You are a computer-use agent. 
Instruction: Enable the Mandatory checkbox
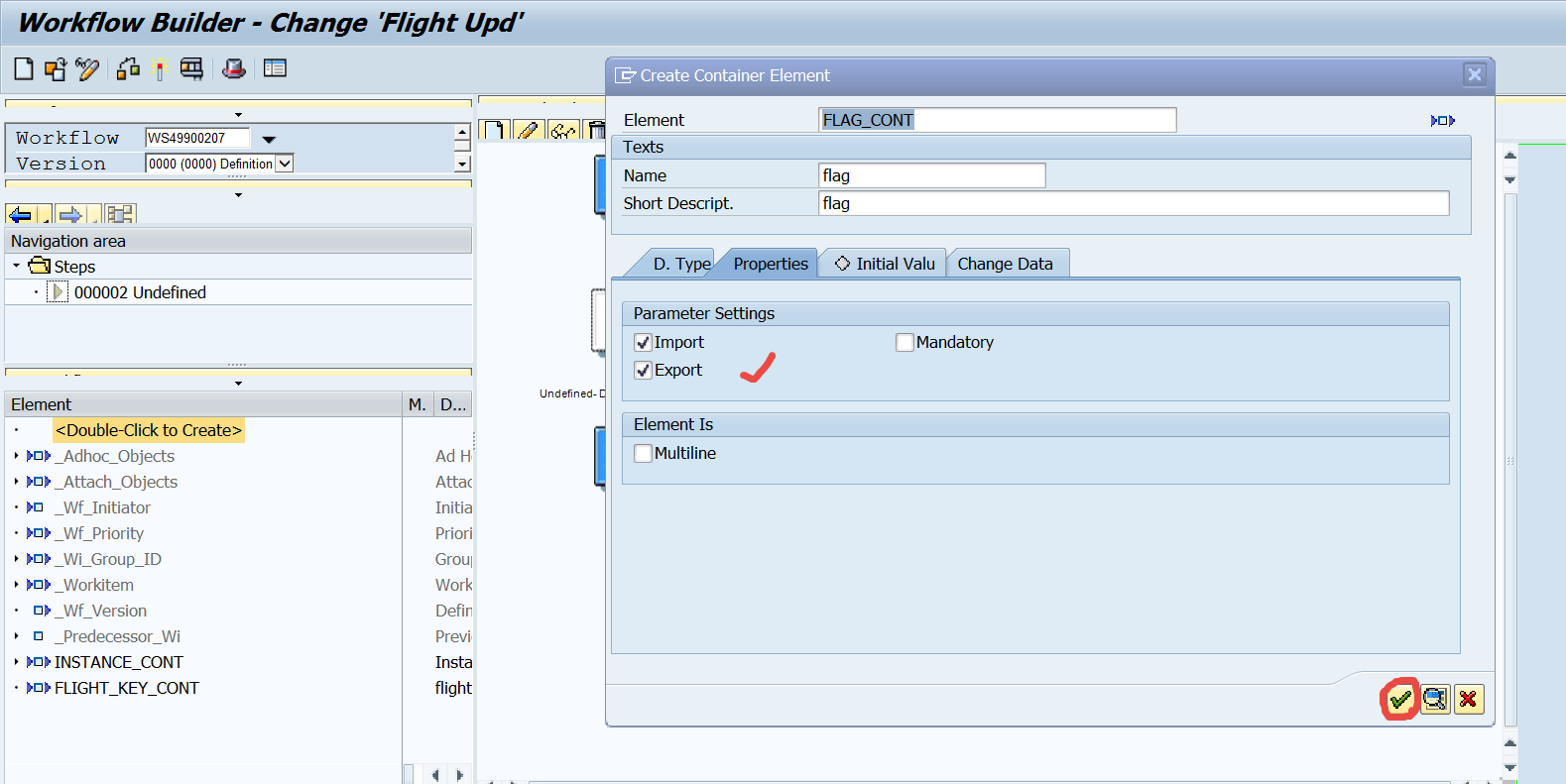click(904, 343)
